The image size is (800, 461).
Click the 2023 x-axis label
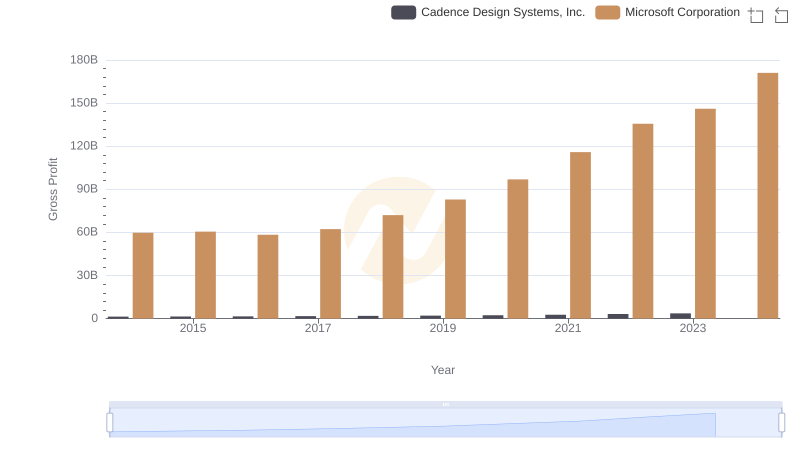click(x=692, y=328)
